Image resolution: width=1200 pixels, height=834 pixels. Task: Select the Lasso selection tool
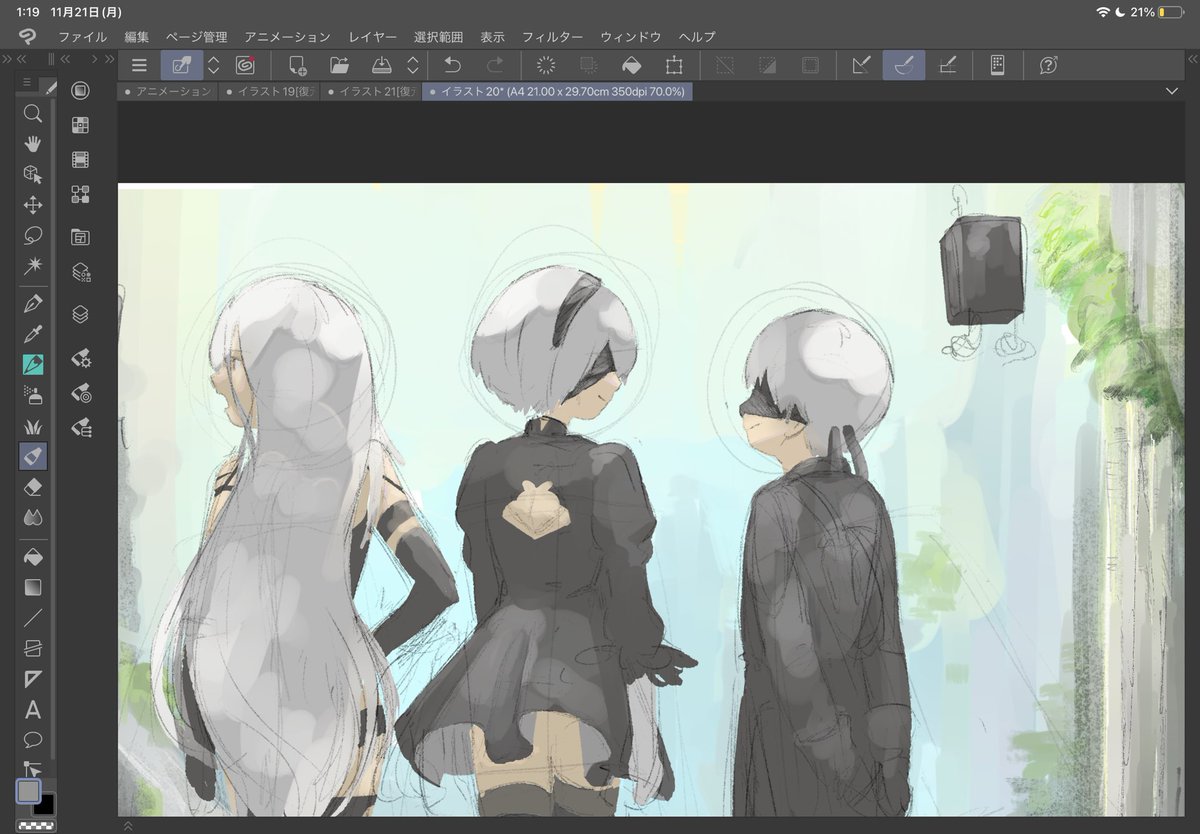coord(33,236)
